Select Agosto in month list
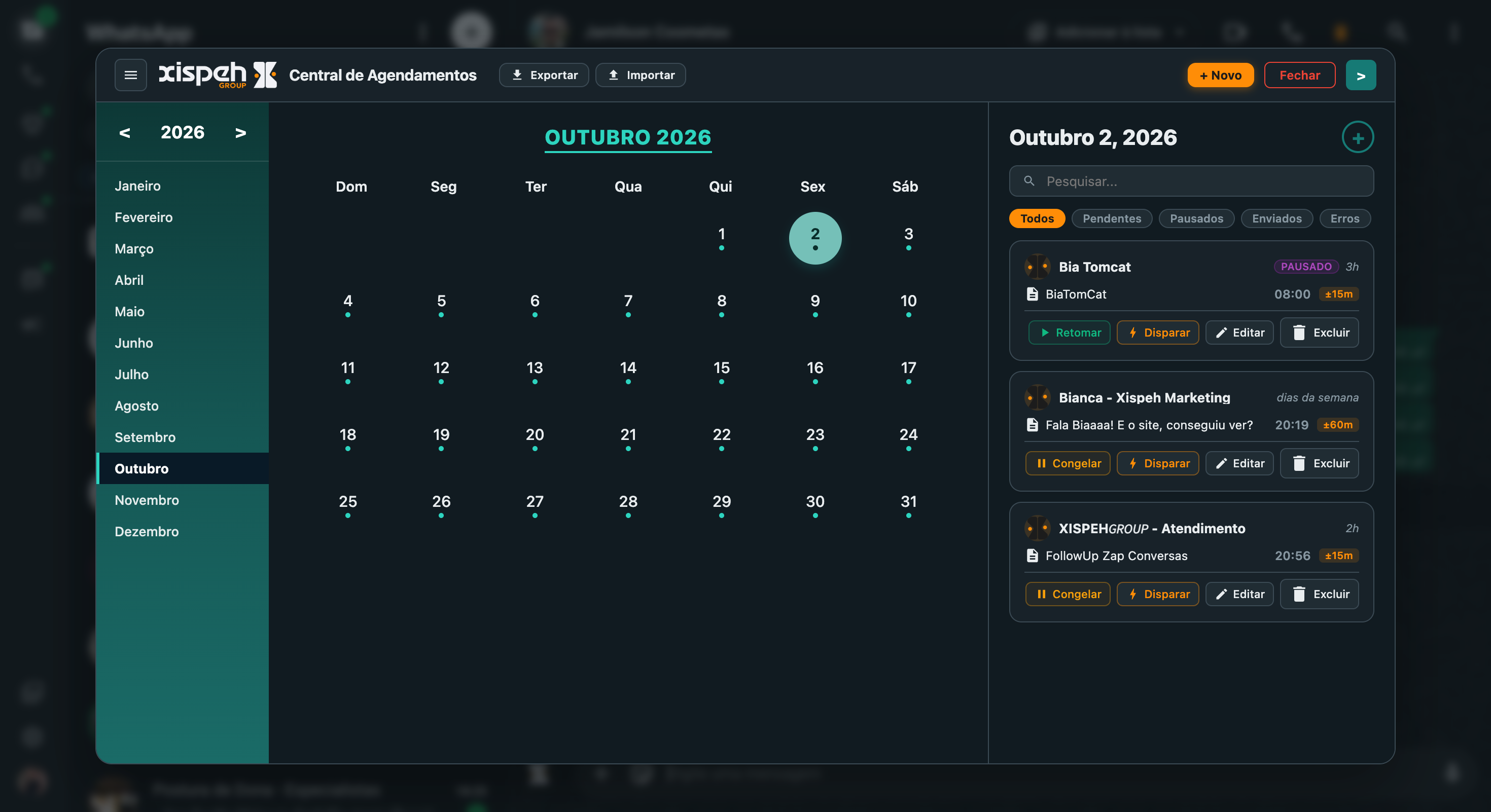 point(183,406)
